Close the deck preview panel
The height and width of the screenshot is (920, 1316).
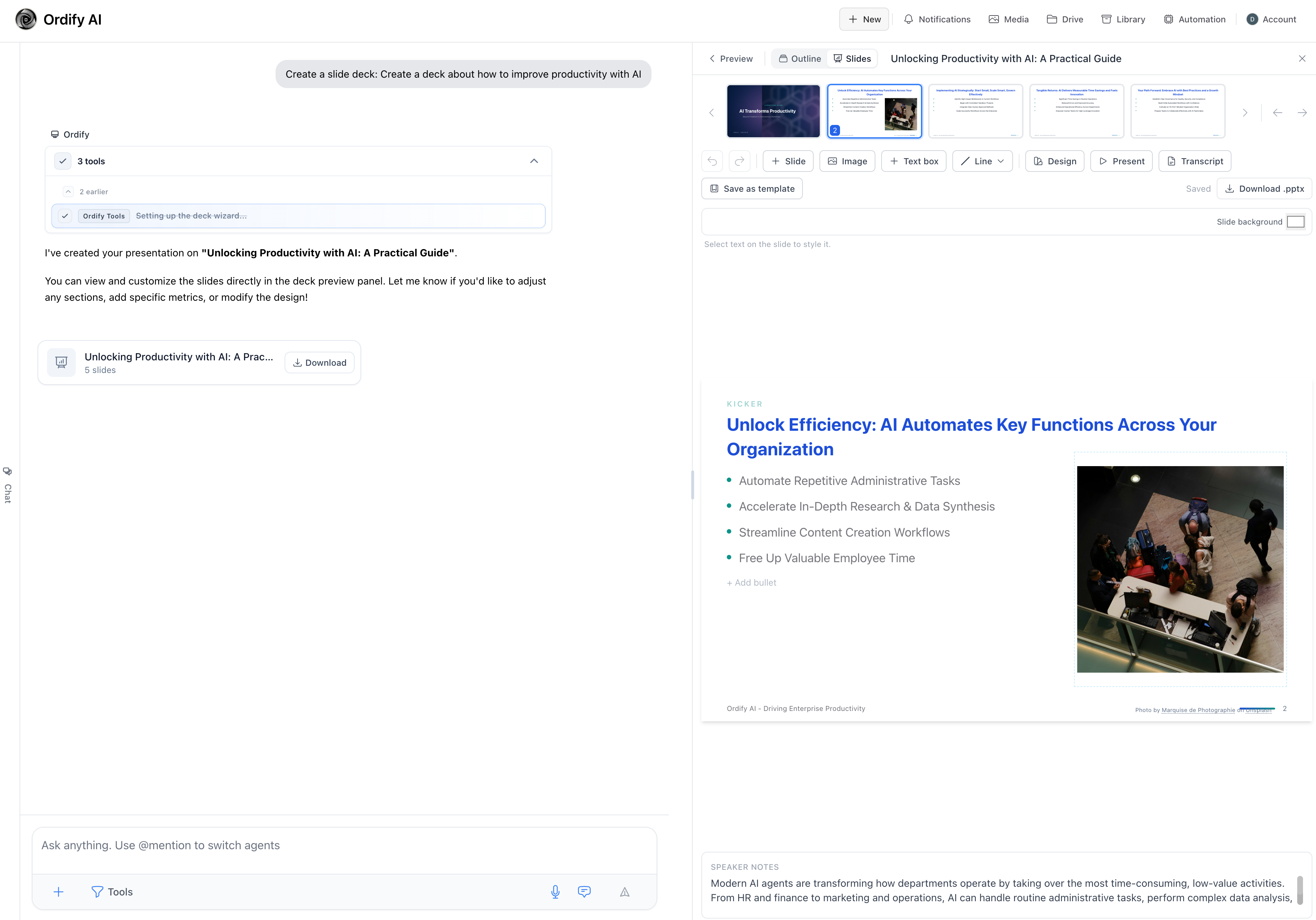(x=1302, y=58)
